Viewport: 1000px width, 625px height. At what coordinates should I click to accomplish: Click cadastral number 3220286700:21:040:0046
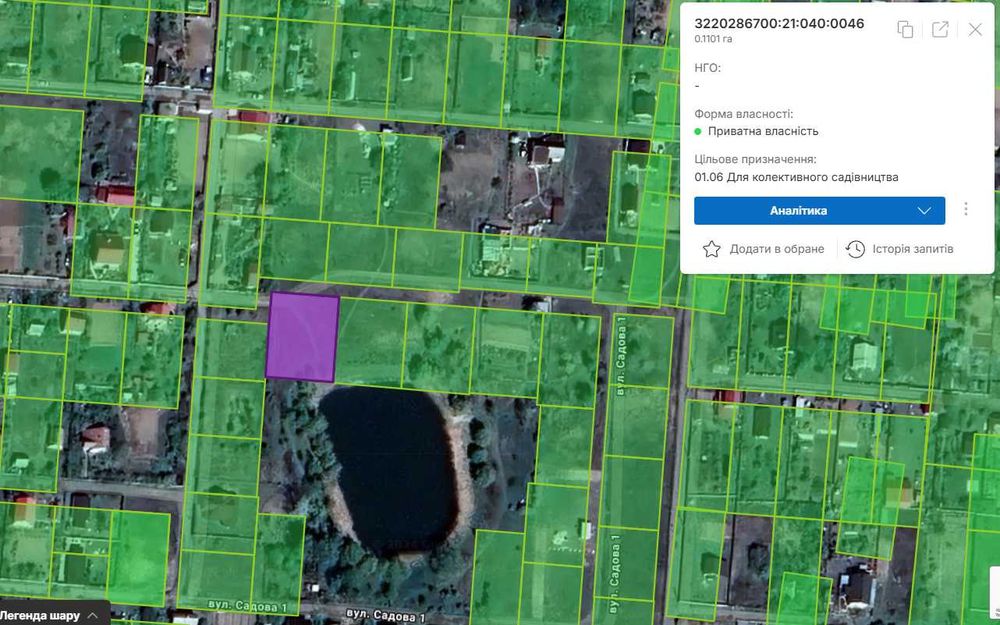pyautogui.click(x=779, y=24)
